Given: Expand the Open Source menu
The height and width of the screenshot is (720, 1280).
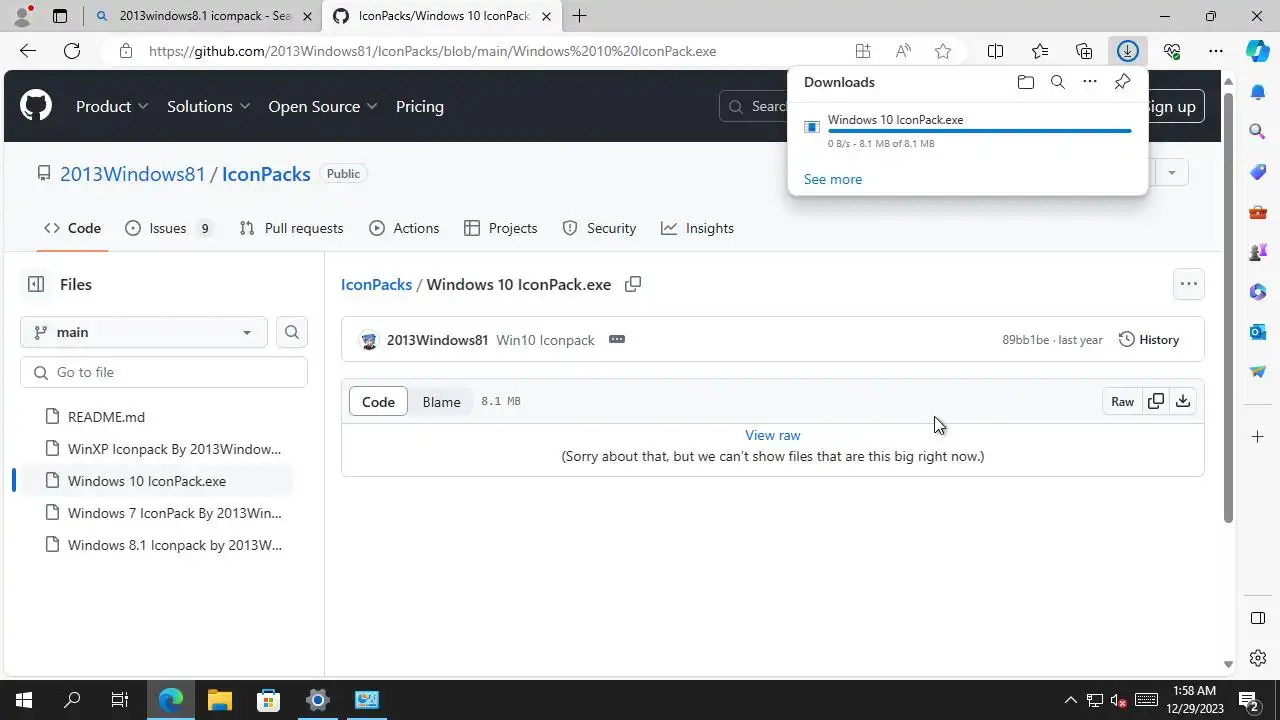Looking at the screenshot, I should [x=323, y=106].
